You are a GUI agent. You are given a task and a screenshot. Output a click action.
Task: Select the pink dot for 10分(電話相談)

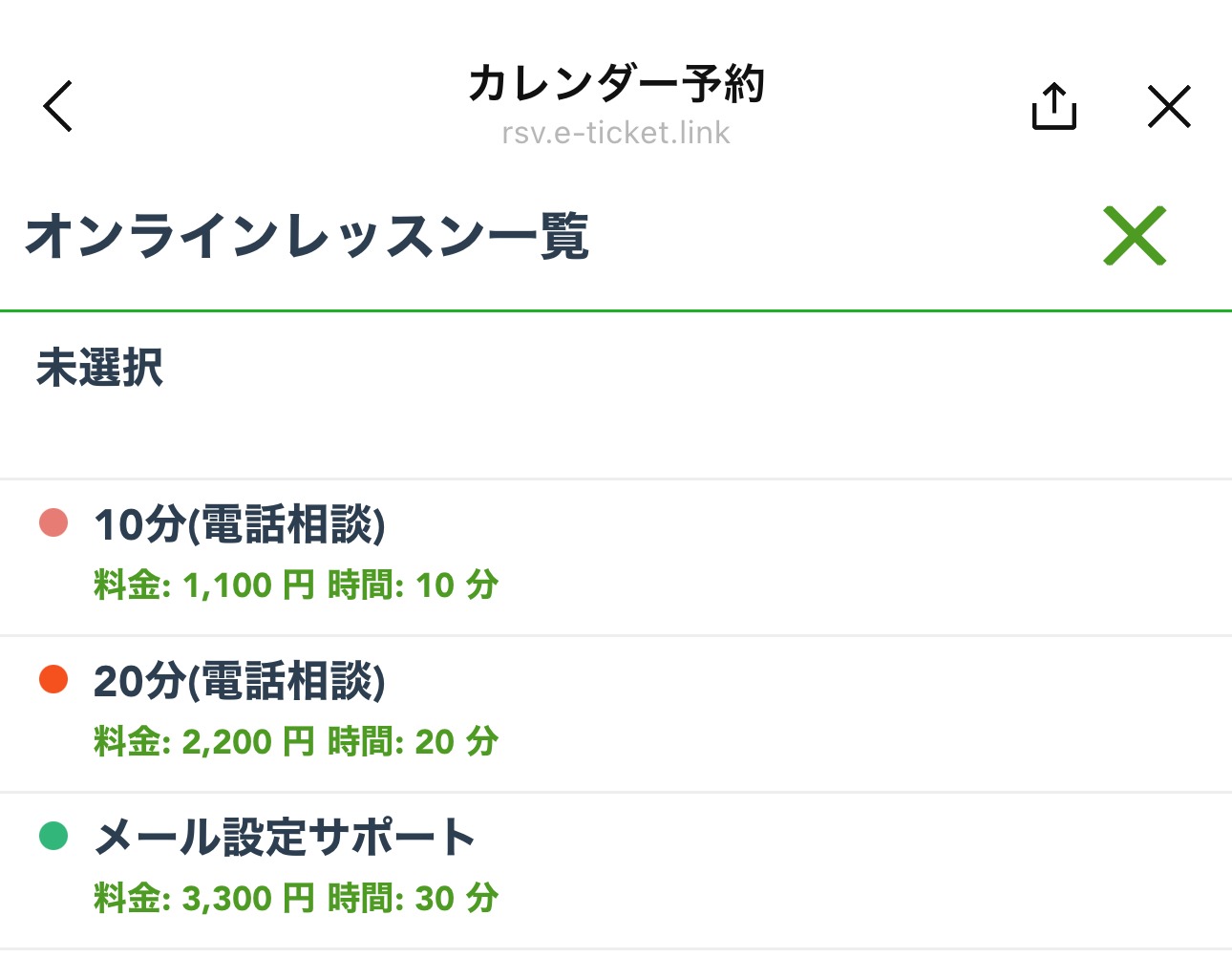53,522
